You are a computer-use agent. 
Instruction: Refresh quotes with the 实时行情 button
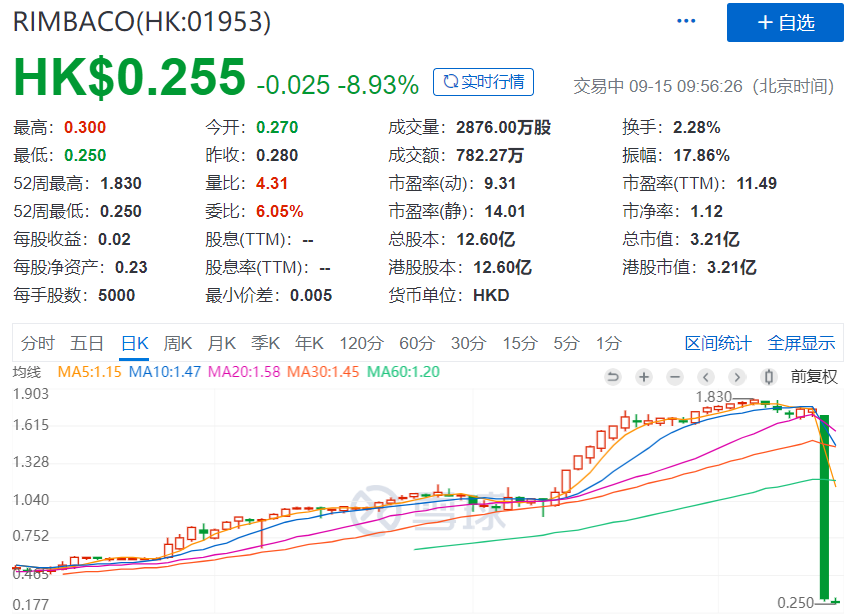tap(483, 82)
